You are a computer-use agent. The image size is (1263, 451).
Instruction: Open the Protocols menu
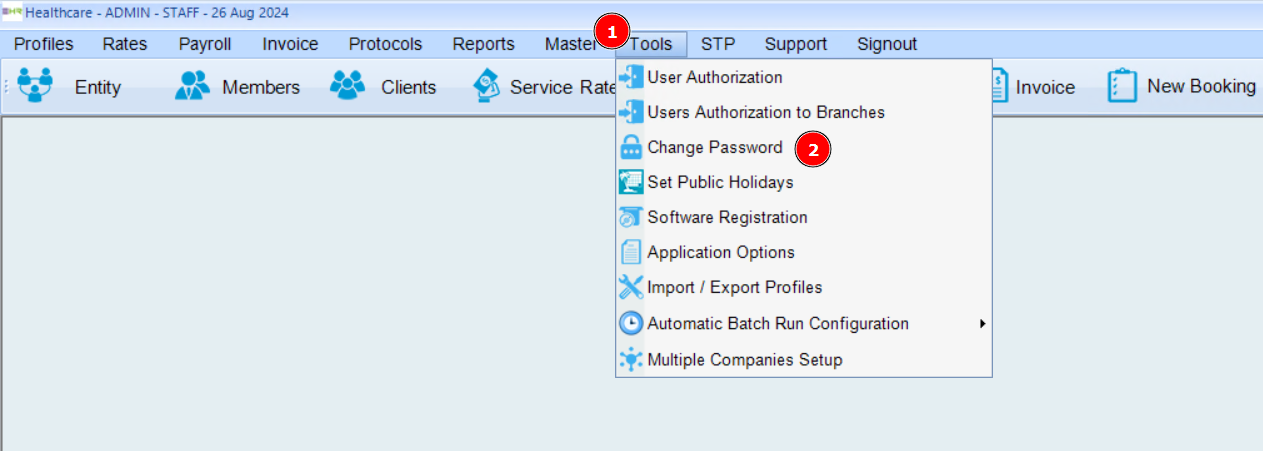[x=385, y=44]
